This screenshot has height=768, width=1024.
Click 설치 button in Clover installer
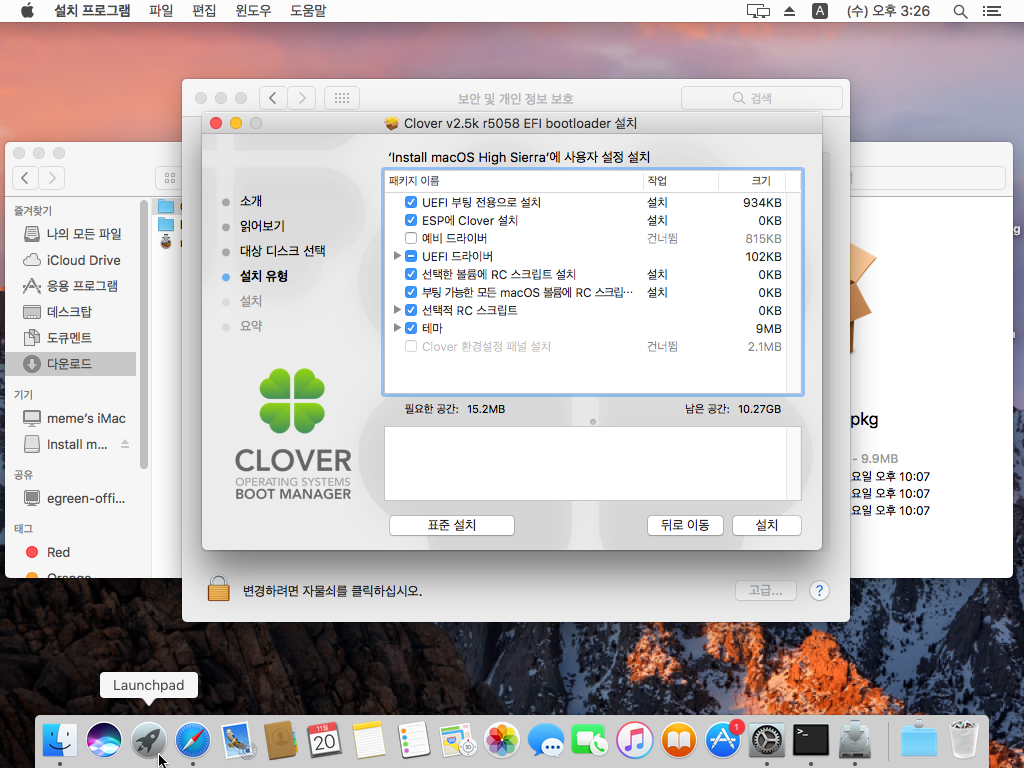767,525
